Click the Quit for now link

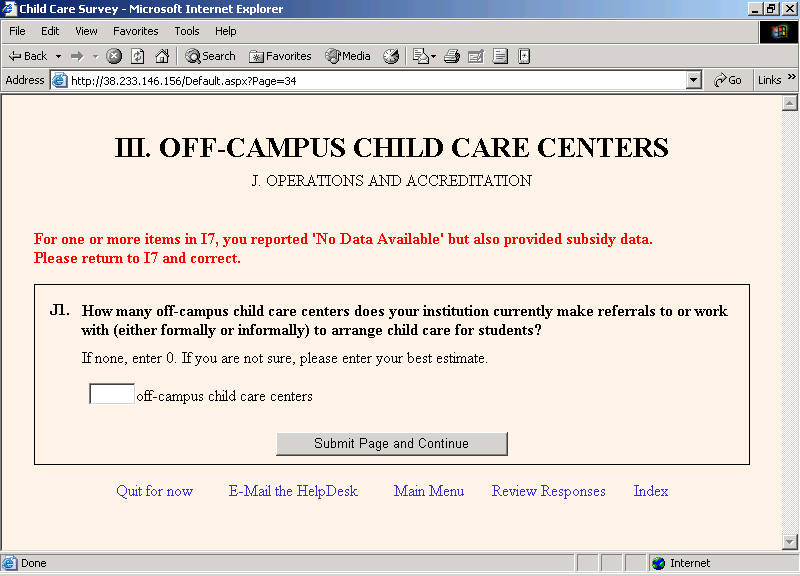(155, 491)
